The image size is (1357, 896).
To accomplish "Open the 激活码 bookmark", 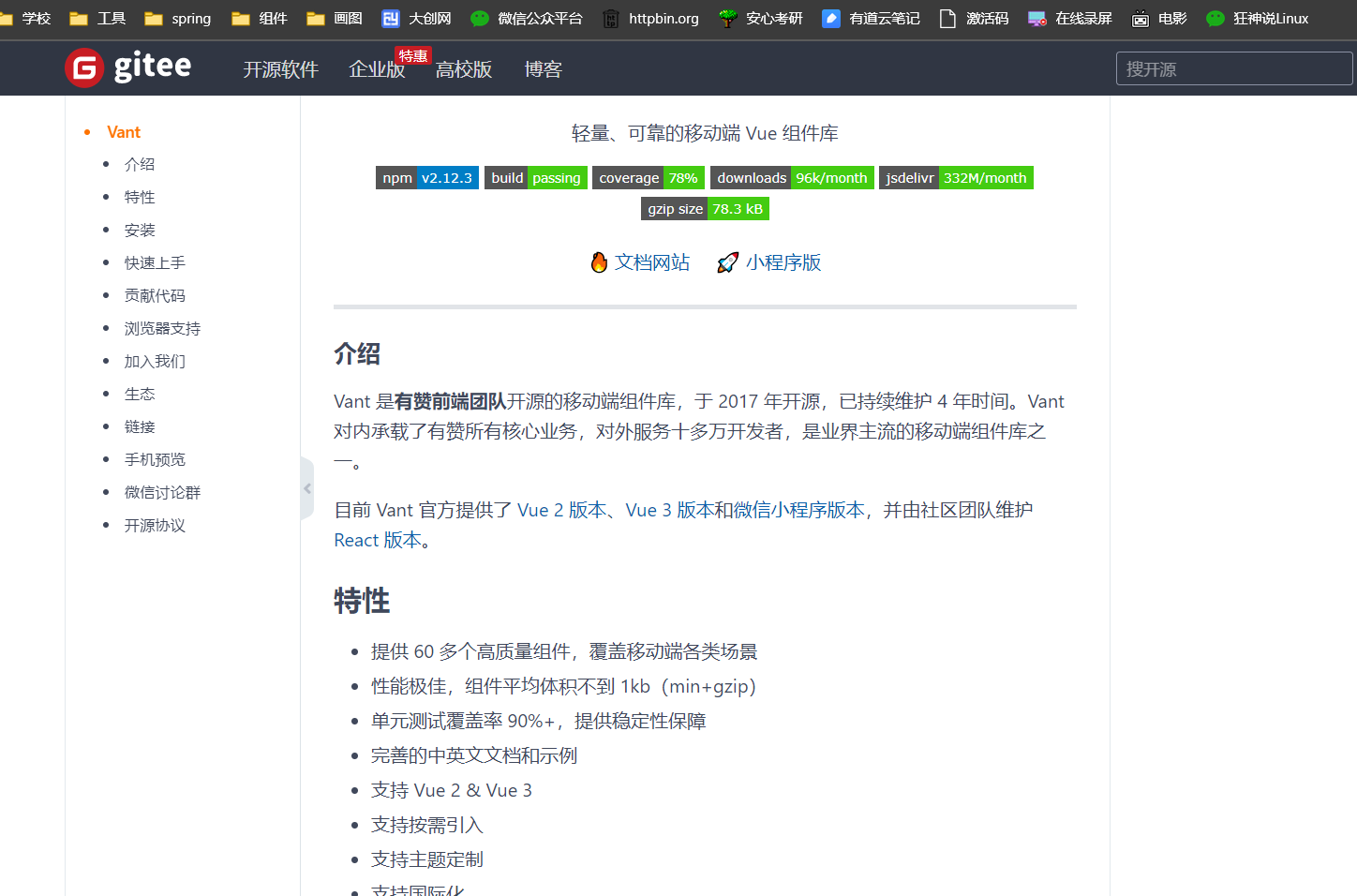I will pos(974,19).
